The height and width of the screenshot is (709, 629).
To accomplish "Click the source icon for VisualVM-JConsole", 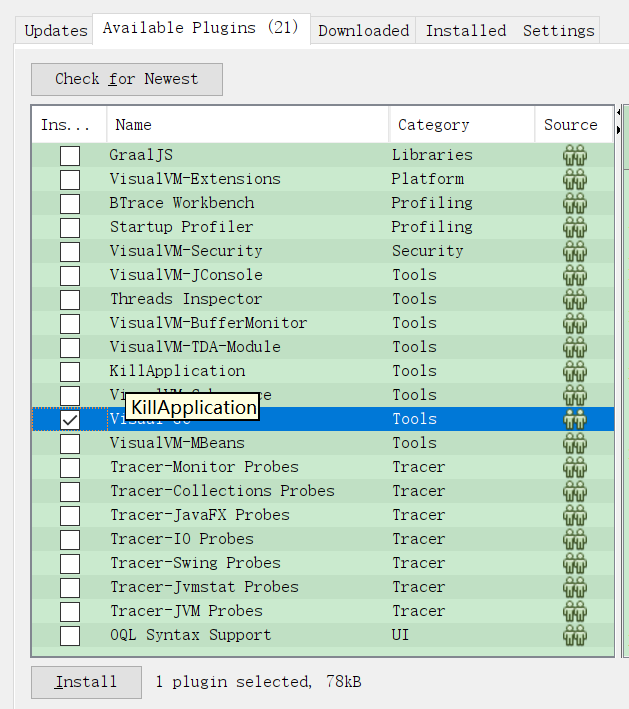I will click(x=575, y=275).
